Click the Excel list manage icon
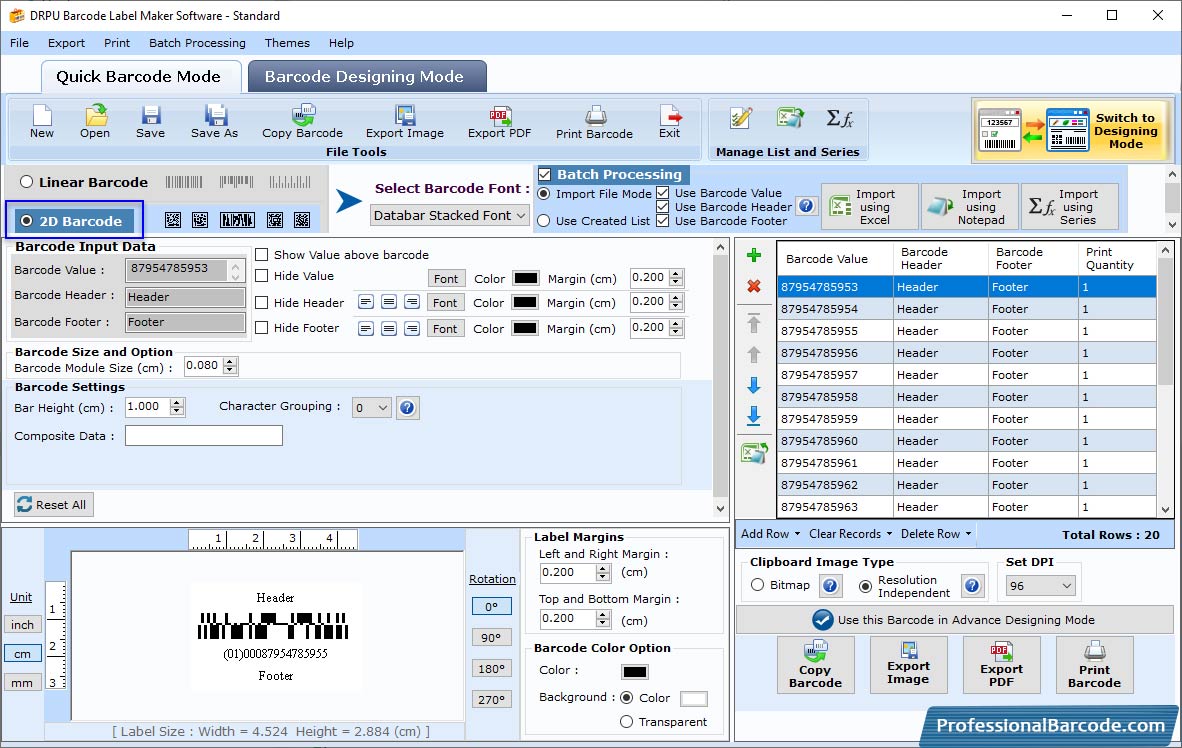 [x=790, y=118]
